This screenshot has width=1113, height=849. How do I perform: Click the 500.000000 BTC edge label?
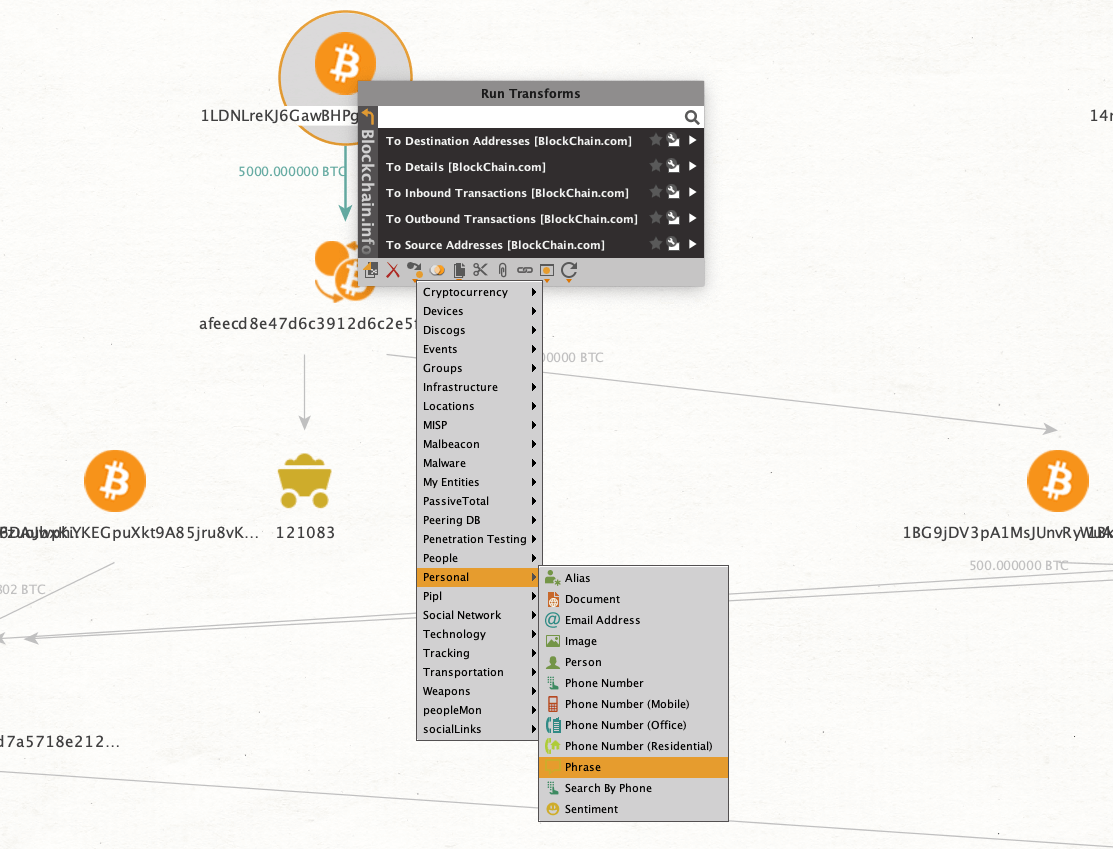[1019, 565]
